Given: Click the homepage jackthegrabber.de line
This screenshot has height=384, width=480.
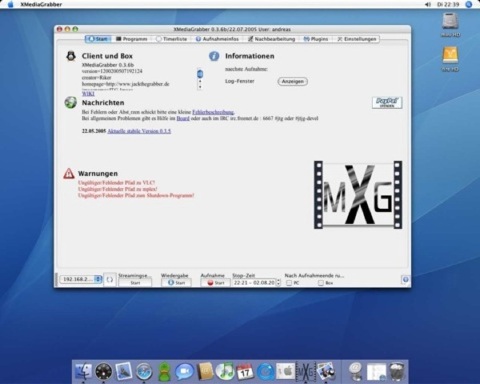Looking at the screenshot, I should click(x=125, y=84).
